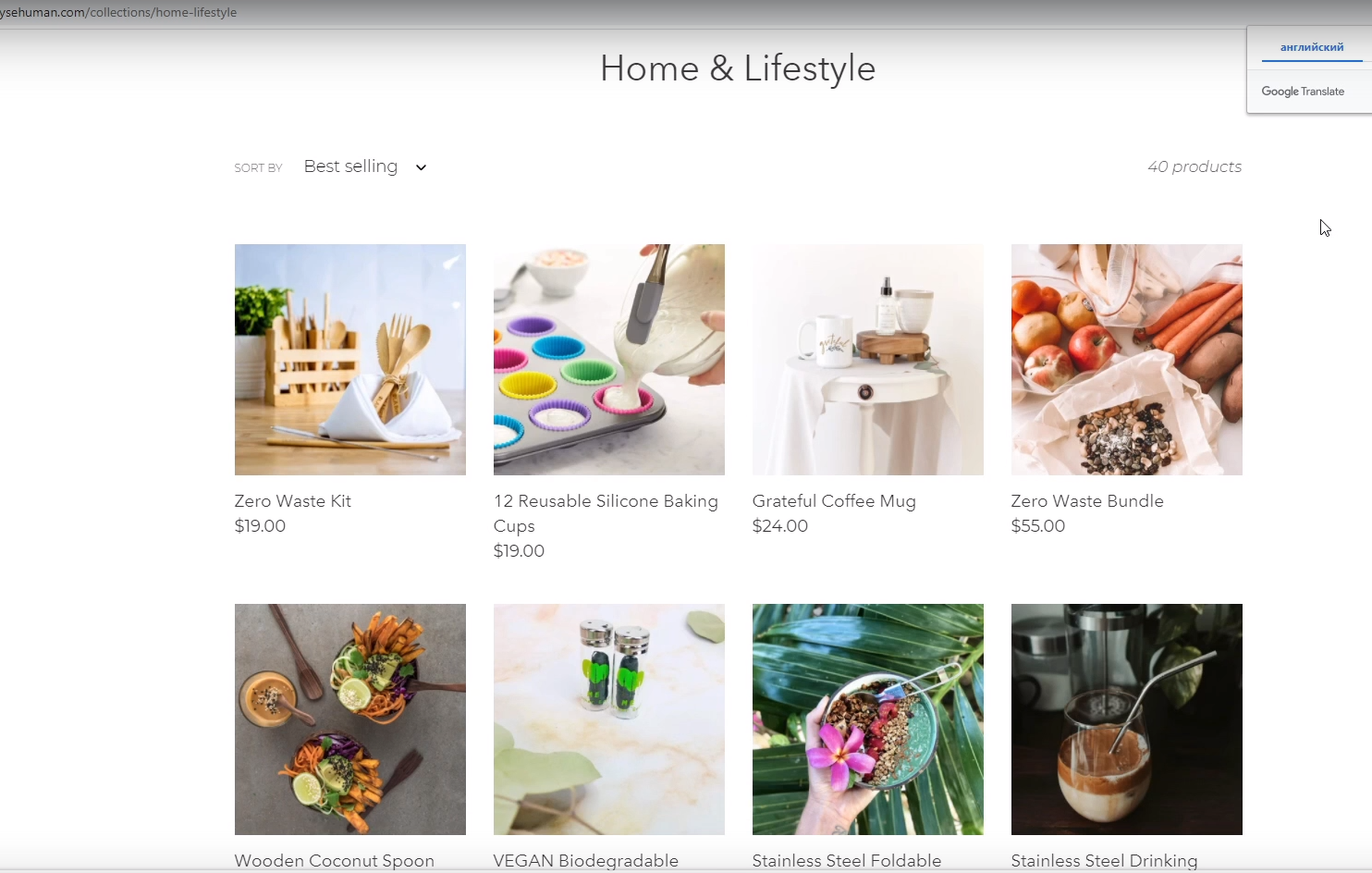Open the Zero Waste Bundle product image
1372x873 pixels.
point(1127,360)
